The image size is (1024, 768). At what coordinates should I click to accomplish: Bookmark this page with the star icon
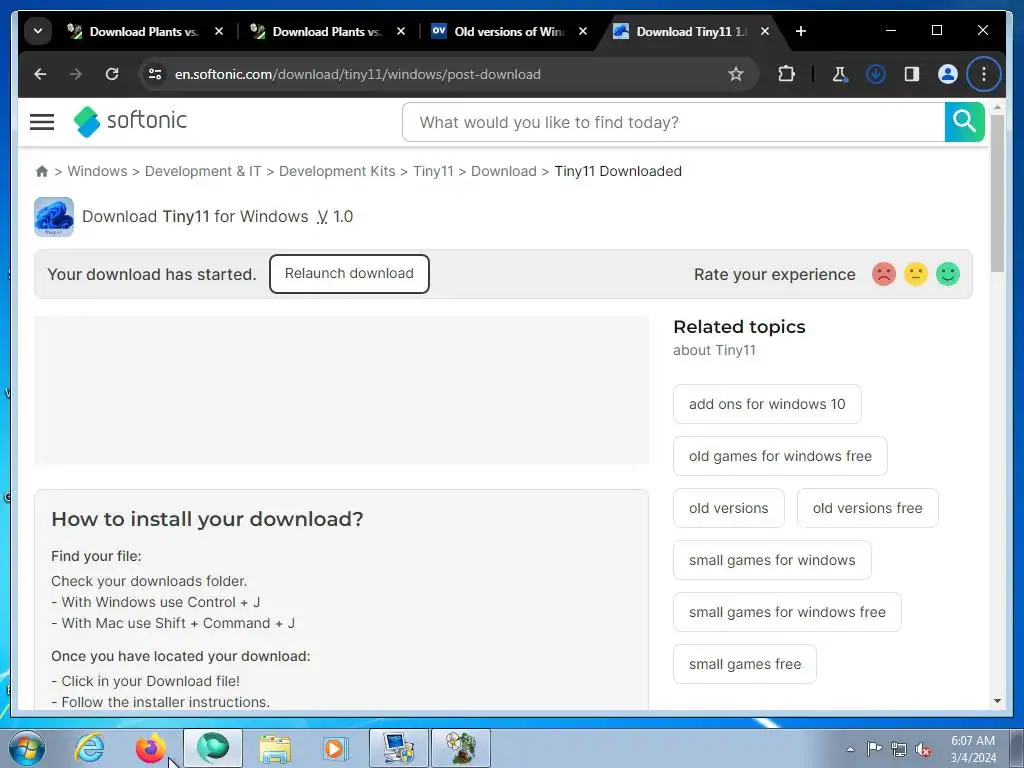click(x=735, y=74)
